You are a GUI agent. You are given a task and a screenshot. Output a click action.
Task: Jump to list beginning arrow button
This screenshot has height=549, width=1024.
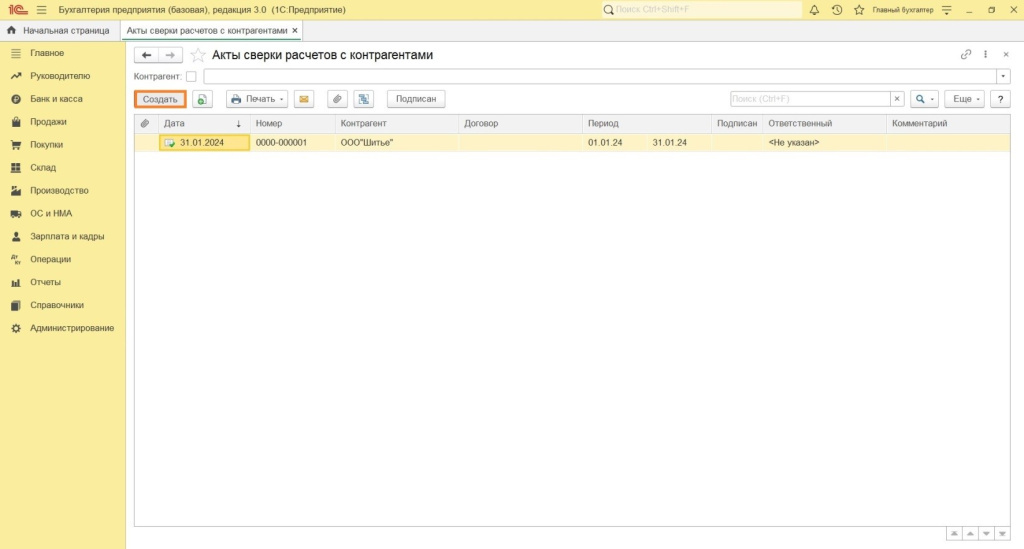point(954,534)
